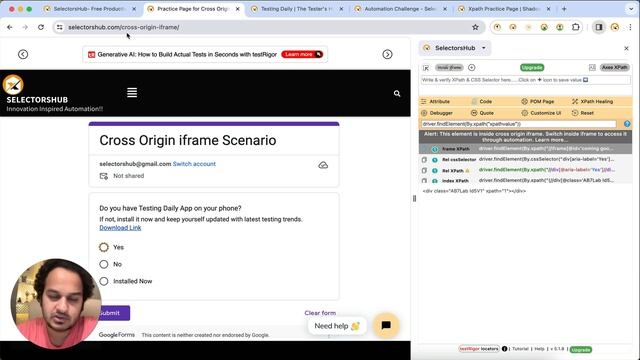Open a new browser tab
Image resolution: width=640 pixels, height=360 pixels.
pyautogui.click(x=564, y=9)
